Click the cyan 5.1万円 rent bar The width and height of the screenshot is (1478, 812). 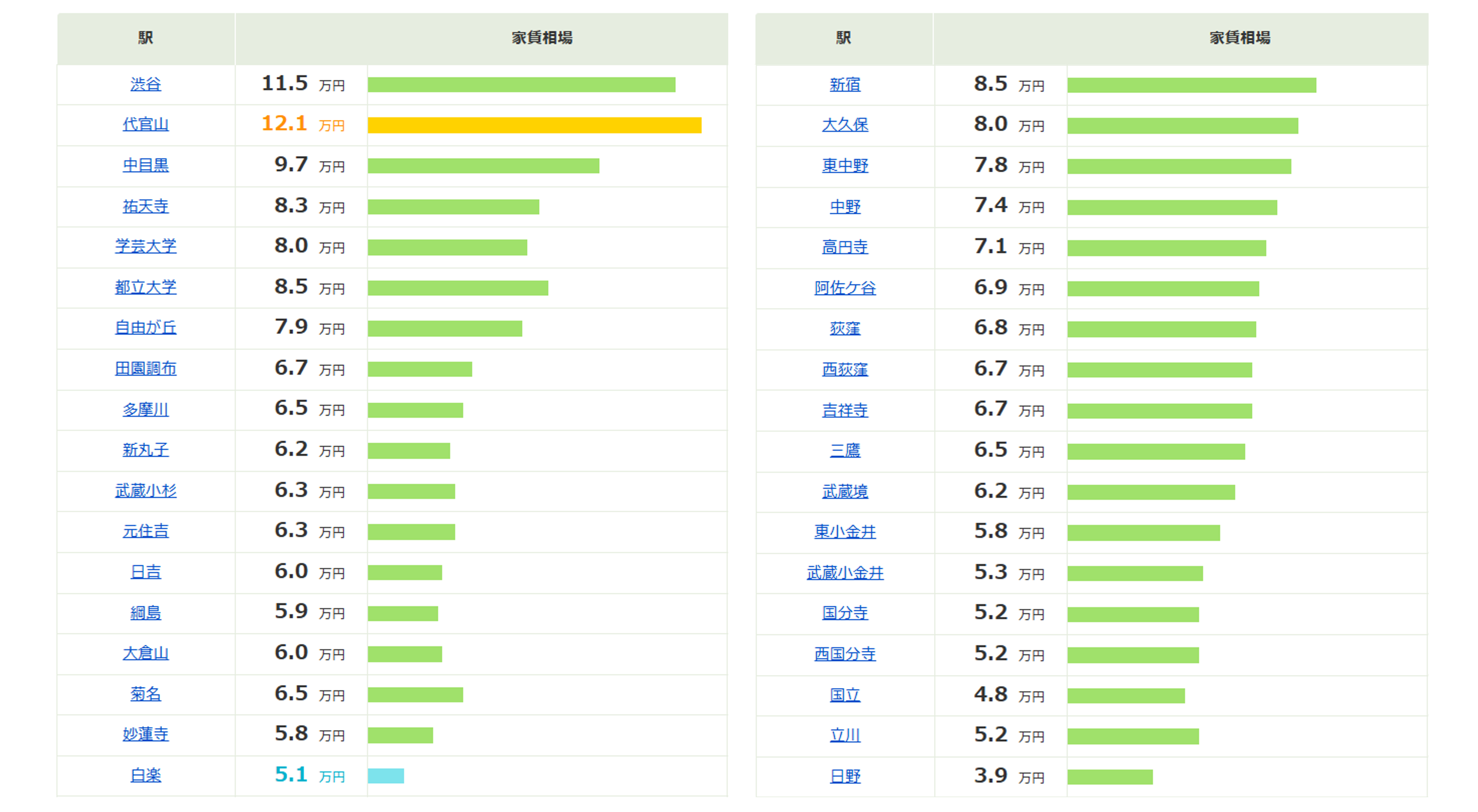pos(385,776)
